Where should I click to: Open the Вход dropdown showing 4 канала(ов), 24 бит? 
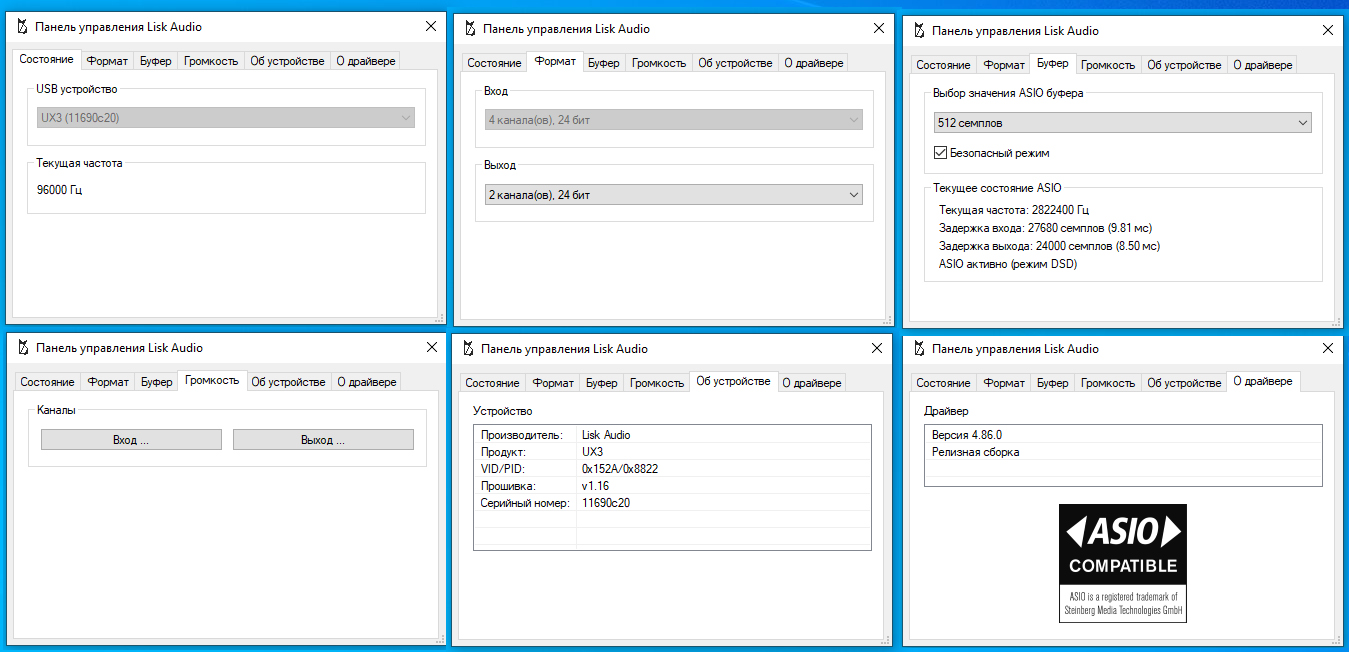[x=673, y=120]
